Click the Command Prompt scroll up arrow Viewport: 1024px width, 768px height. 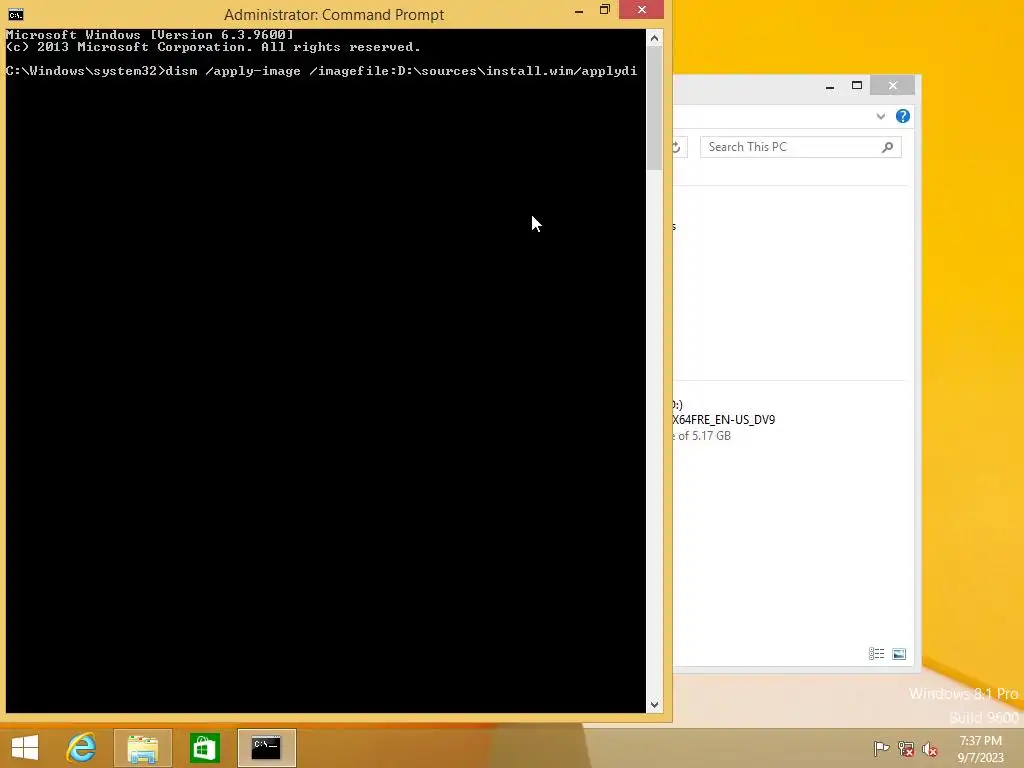(x=654, y=38)
